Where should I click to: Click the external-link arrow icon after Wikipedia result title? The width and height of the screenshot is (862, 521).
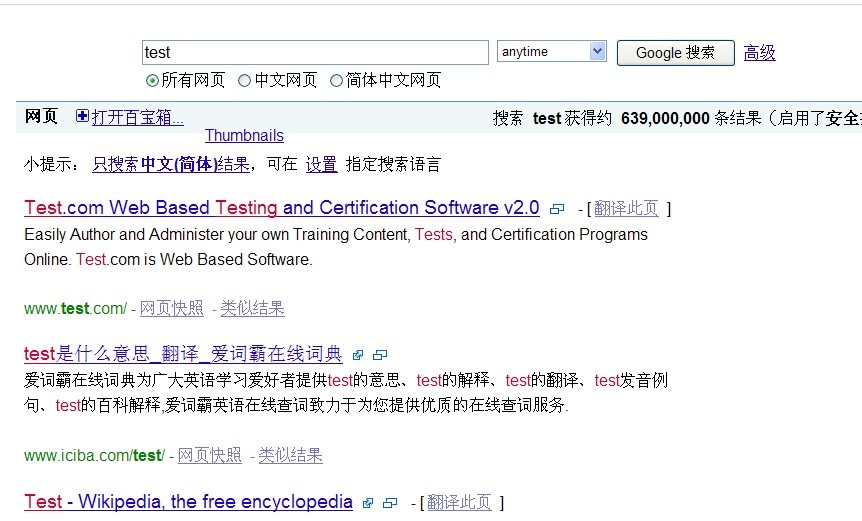tap(368, 503)
